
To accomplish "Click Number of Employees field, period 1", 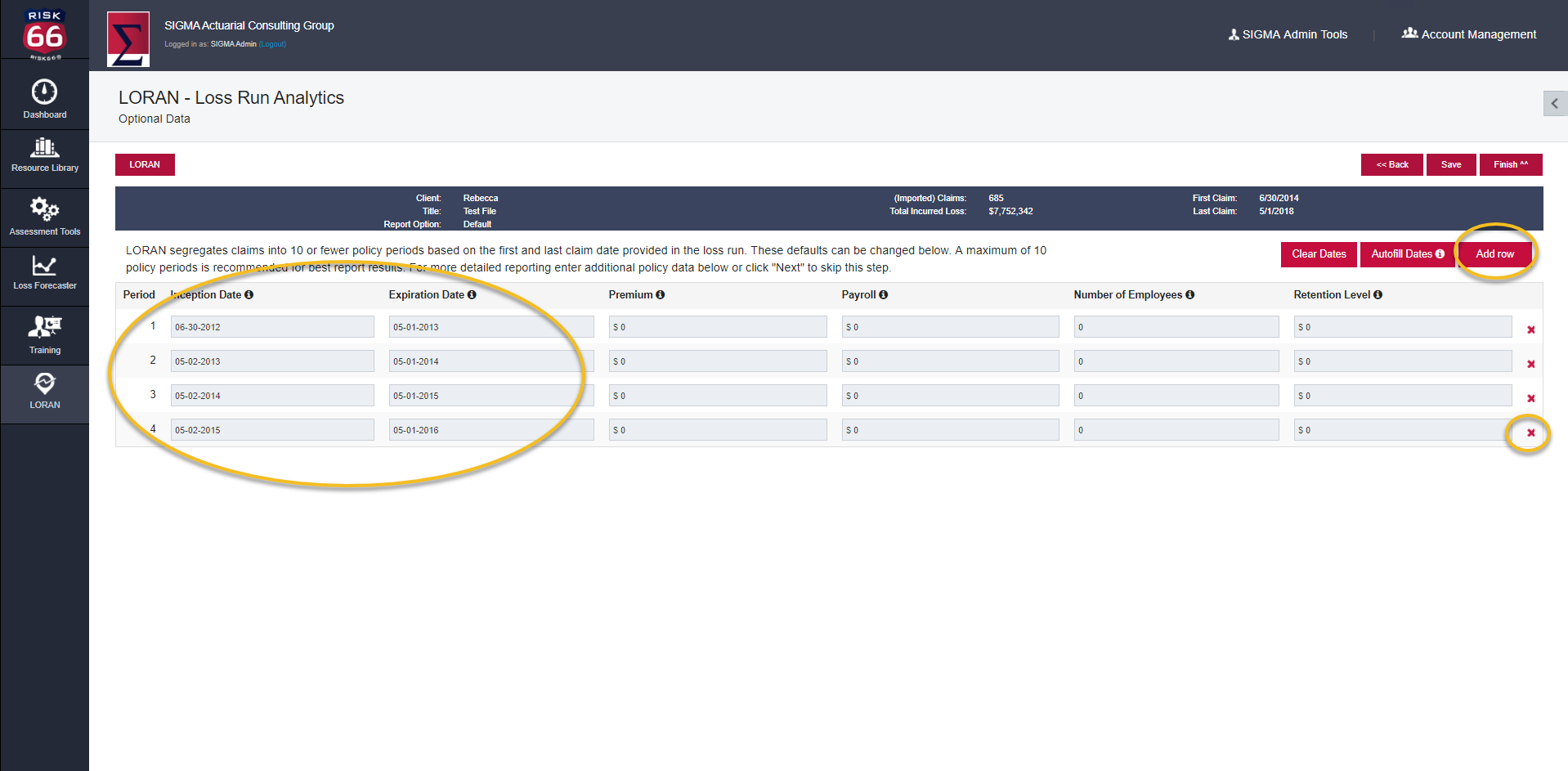I will coord(1176,327).
